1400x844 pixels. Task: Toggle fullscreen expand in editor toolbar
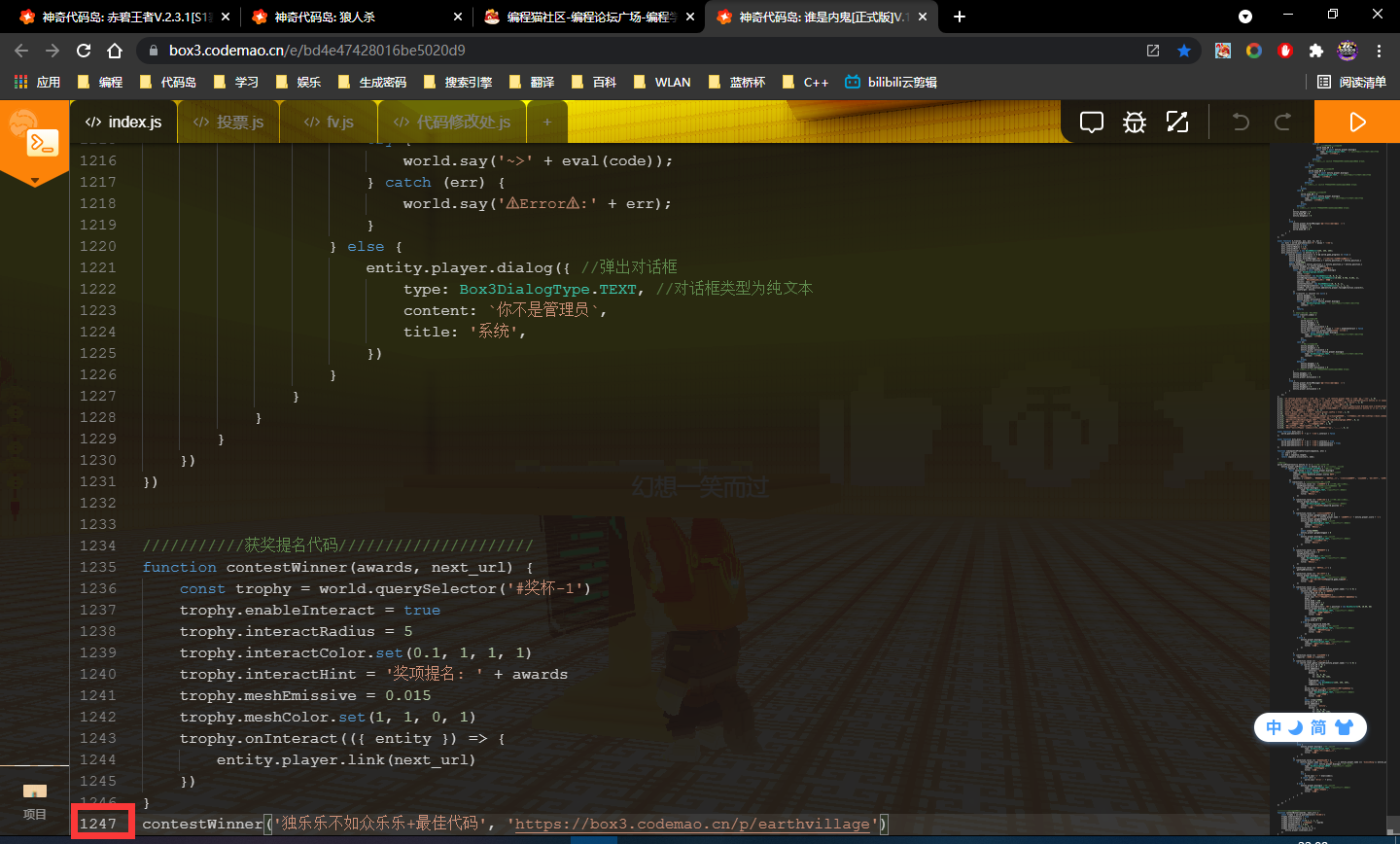coord(1177,122)
